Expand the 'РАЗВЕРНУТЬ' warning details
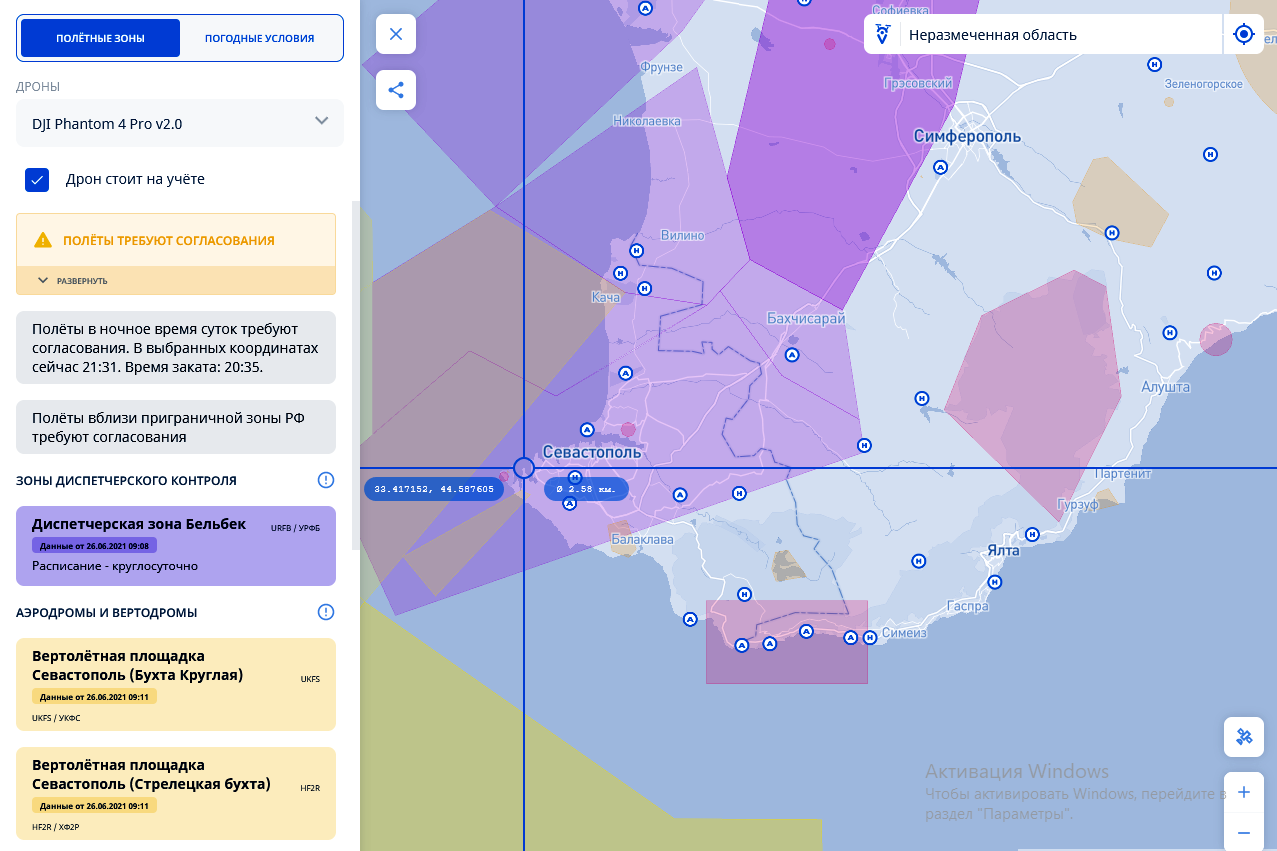 click(176, 281)
